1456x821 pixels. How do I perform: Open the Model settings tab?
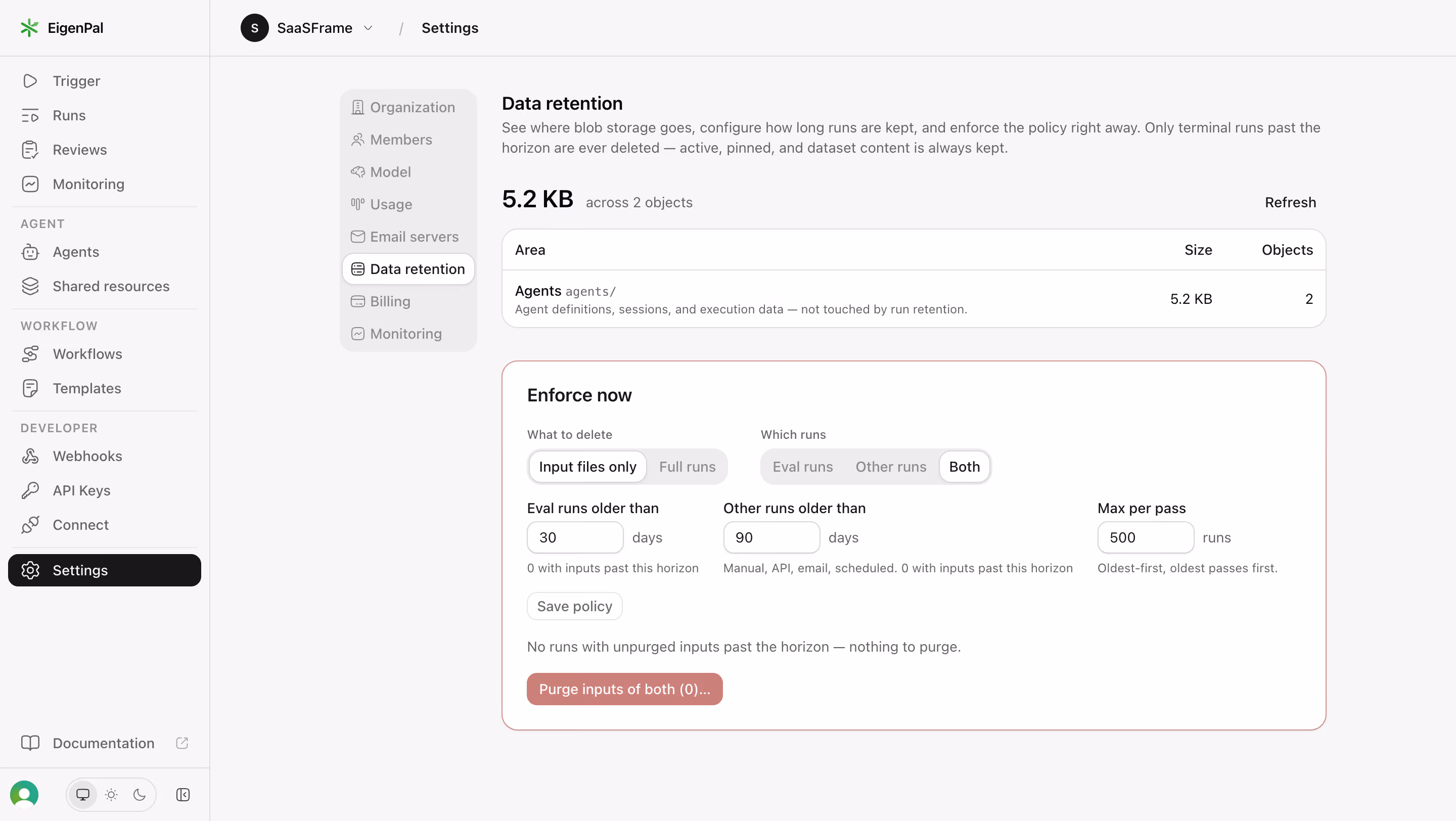pos(408,172)
